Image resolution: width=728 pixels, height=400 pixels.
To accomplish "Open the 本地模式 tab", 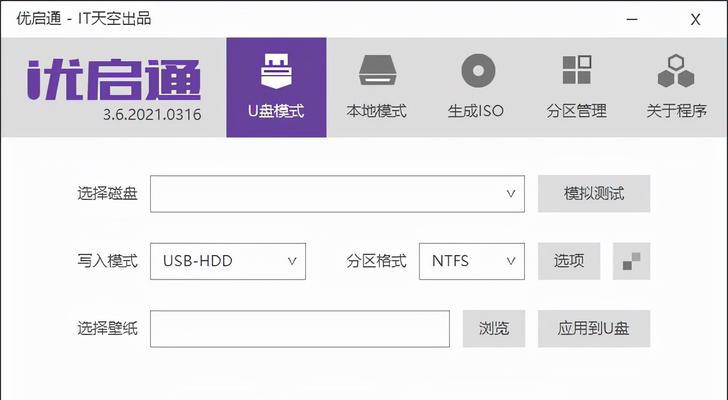I will [x=377, y=87].
